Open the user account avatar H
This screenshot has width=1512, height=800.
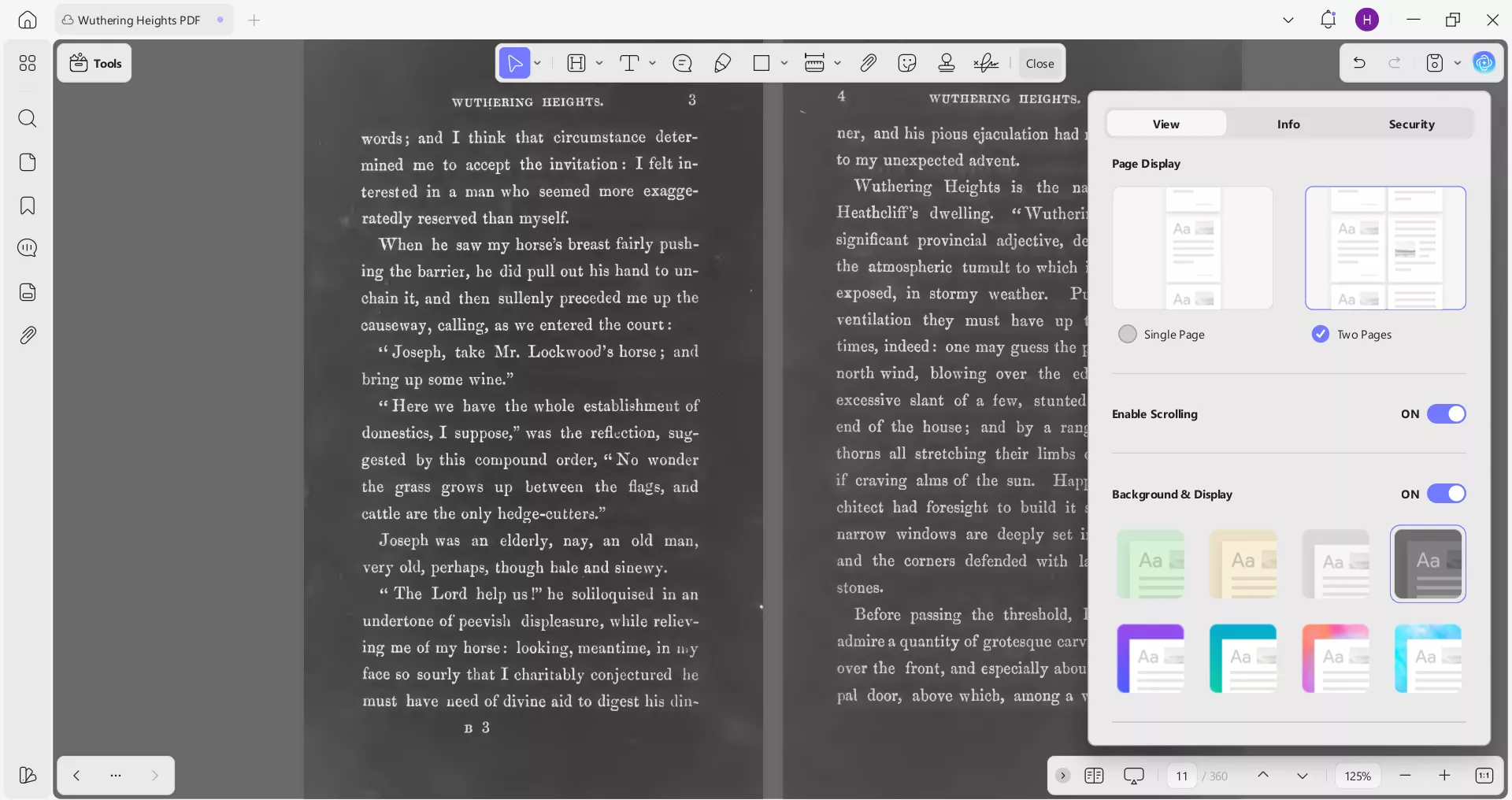point(1367,20)
